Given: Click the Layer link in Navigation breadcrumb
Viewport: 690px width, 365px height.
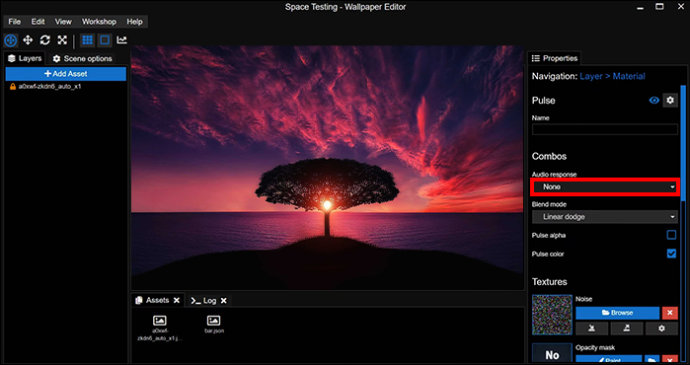Looking at the screenshot, I should [x=591, y=76].
